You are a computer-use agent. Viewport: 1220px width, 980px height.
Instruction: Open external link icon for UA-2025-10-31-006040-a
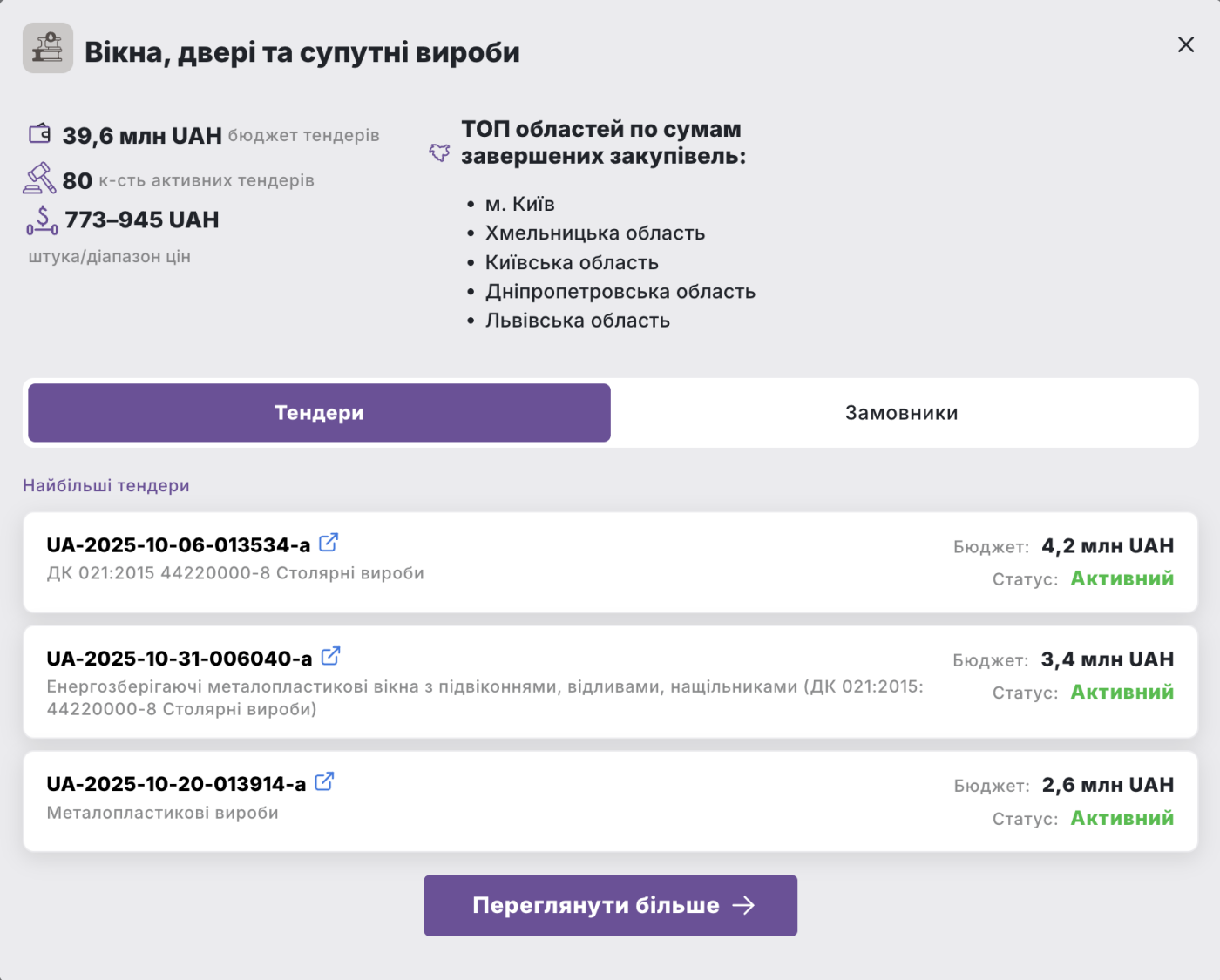[330, 656]
